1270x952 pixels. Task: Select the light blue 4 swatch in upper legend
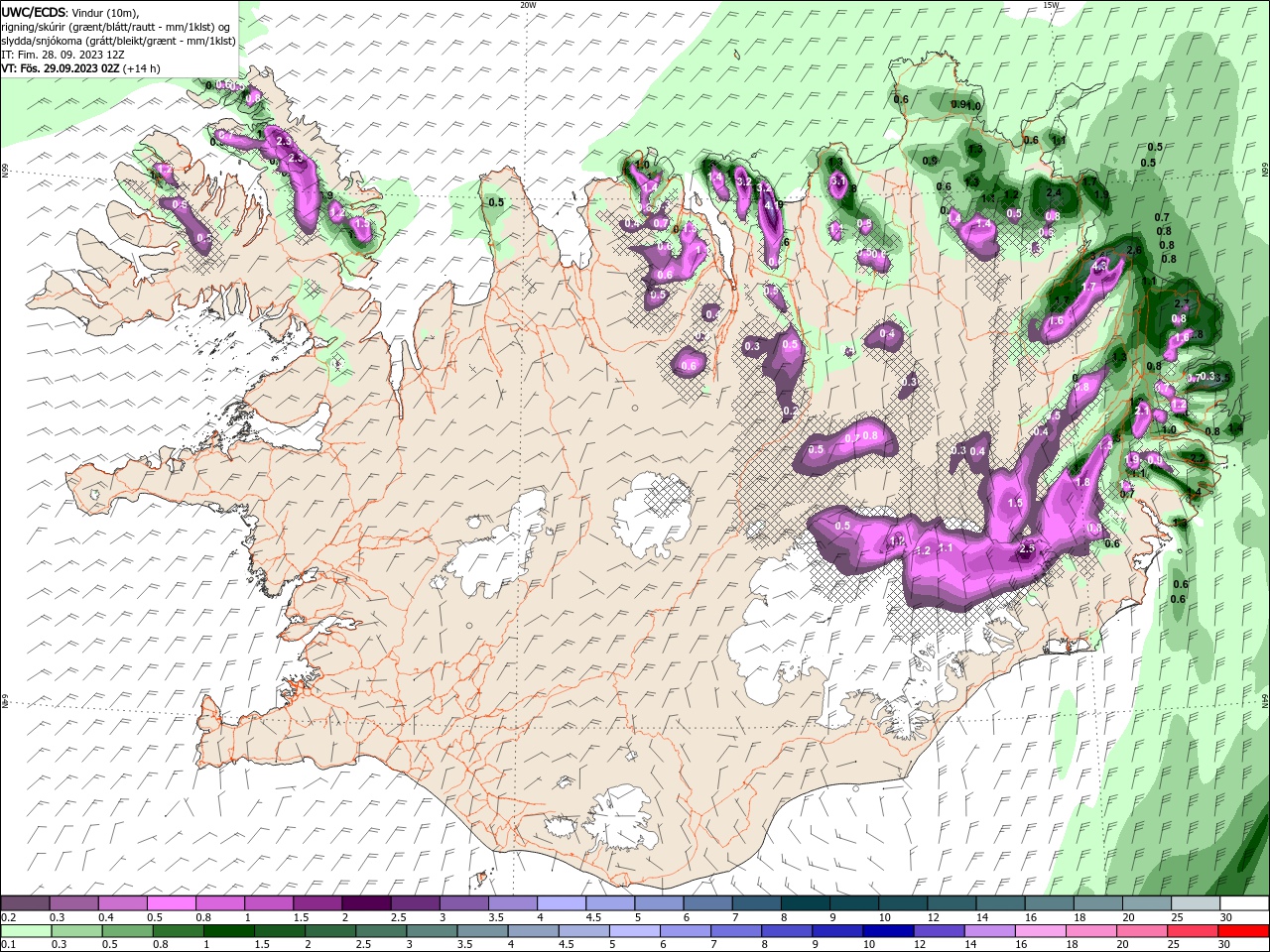pyautogui.click(x=562, y=903)
